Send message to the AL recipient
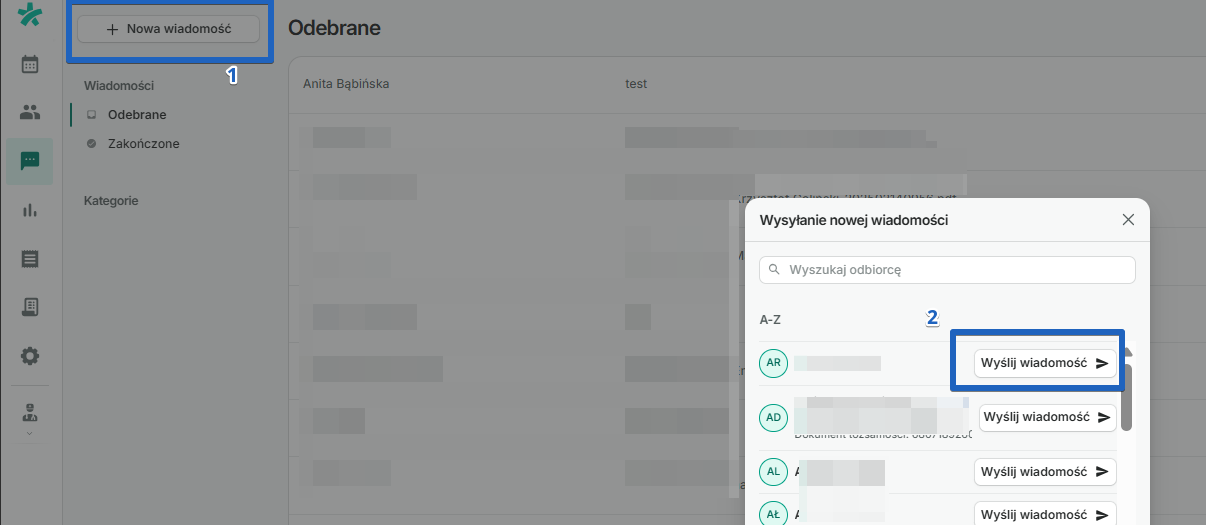1206x525 pixels. coord(1045,472)
